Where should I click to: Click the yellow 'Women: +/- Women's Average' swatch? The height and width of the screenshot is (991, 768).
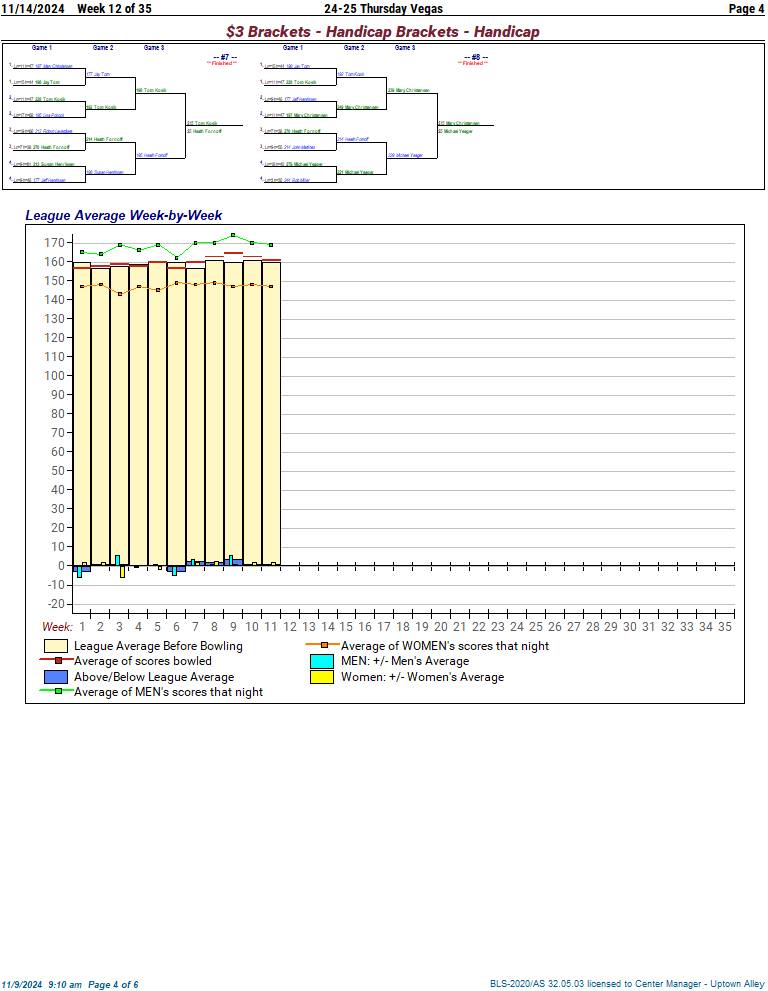(322, 677)
